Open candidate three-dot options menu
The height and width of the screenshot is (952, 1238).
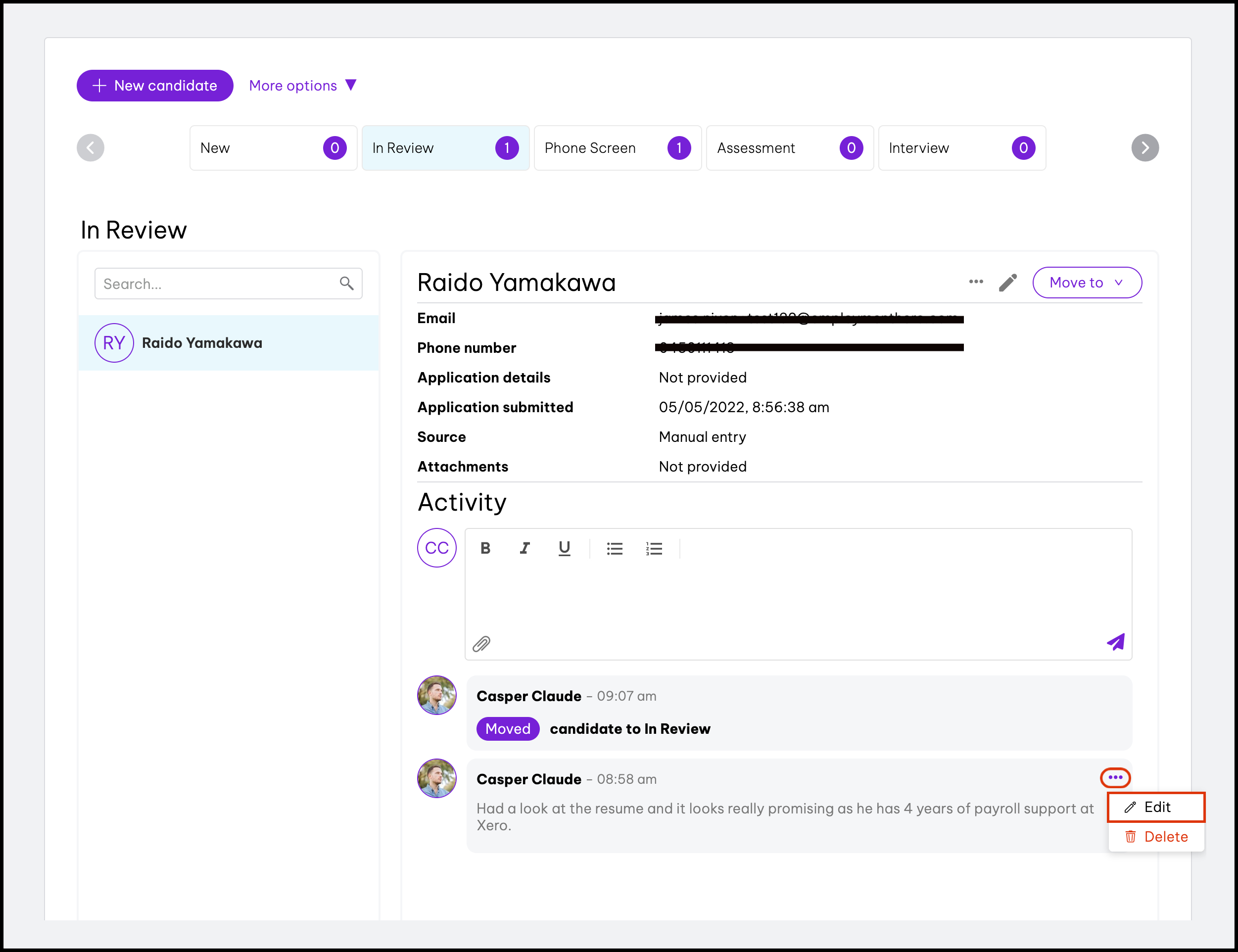tap(976, 282)
